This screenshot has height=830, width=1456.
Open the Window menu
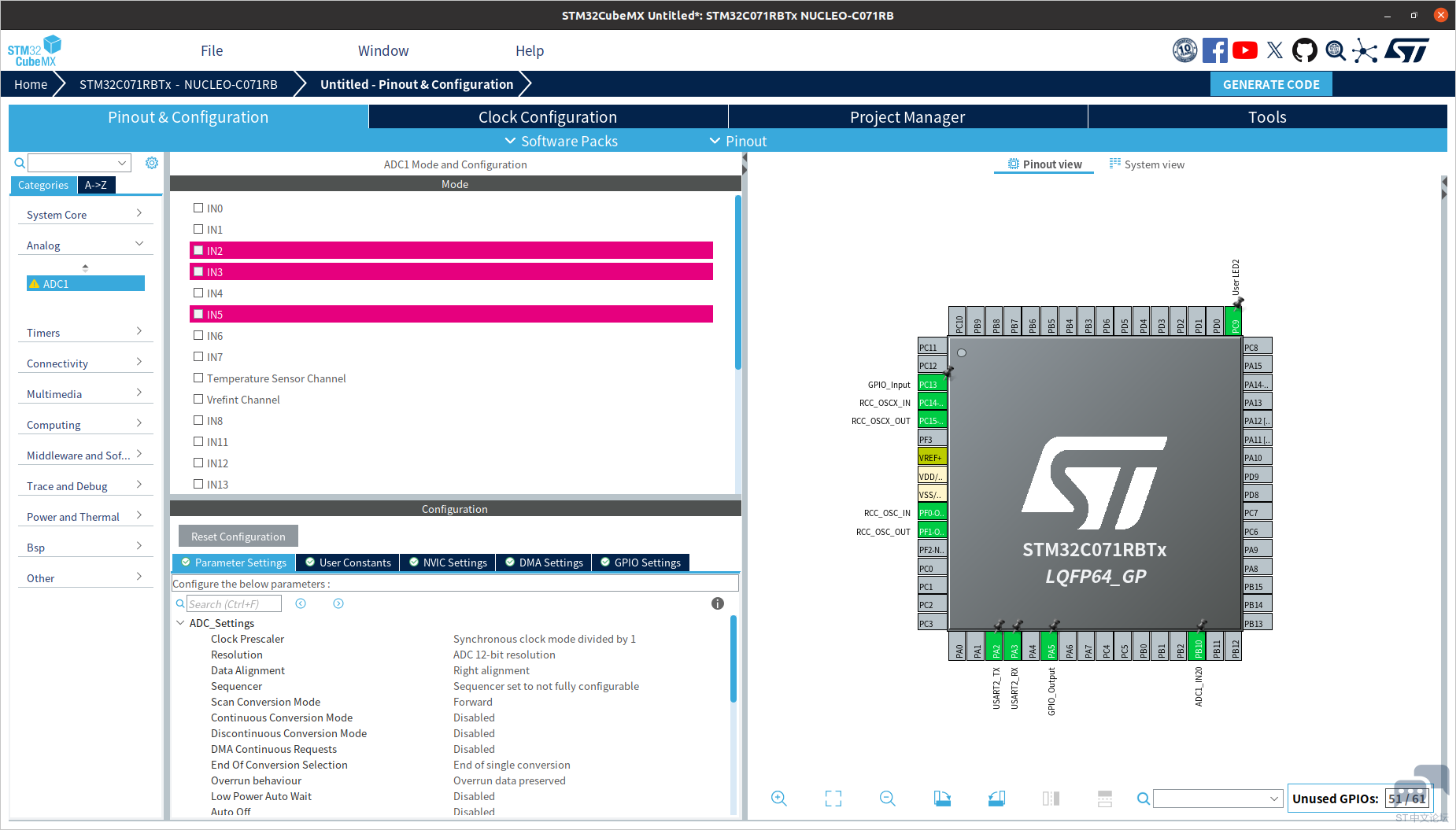(x=383, y=50)
